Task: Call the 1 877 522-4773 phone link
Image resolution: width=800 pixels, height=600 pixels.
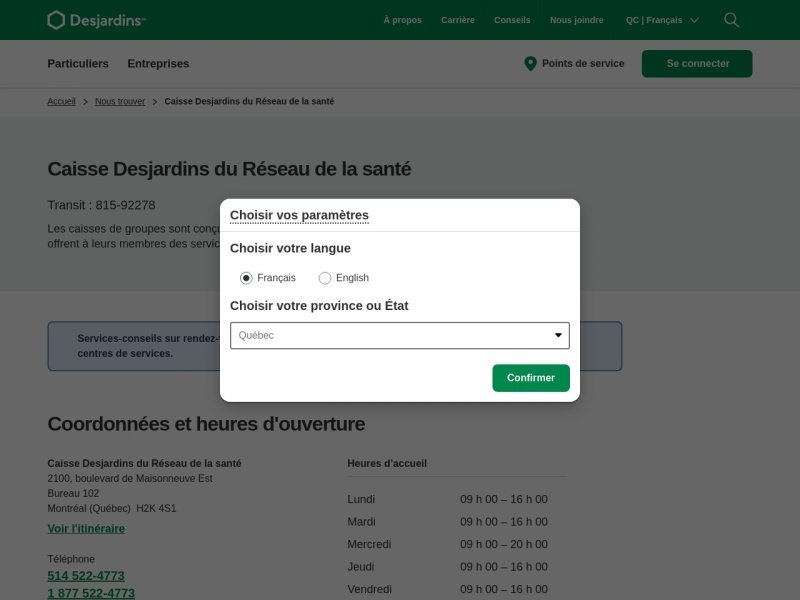Action: [x=91, y=593]
